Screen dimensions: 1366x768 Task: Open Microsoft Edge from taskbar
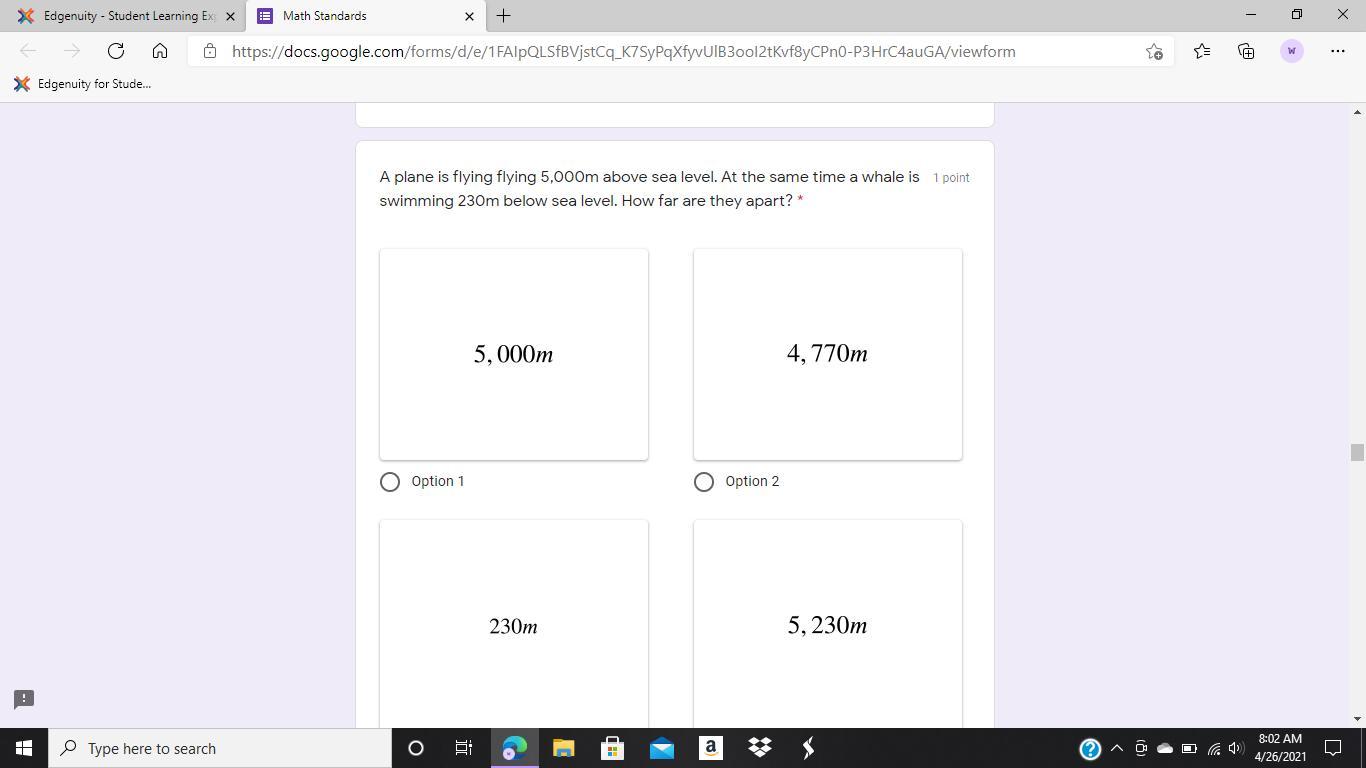tap(514, 748)
